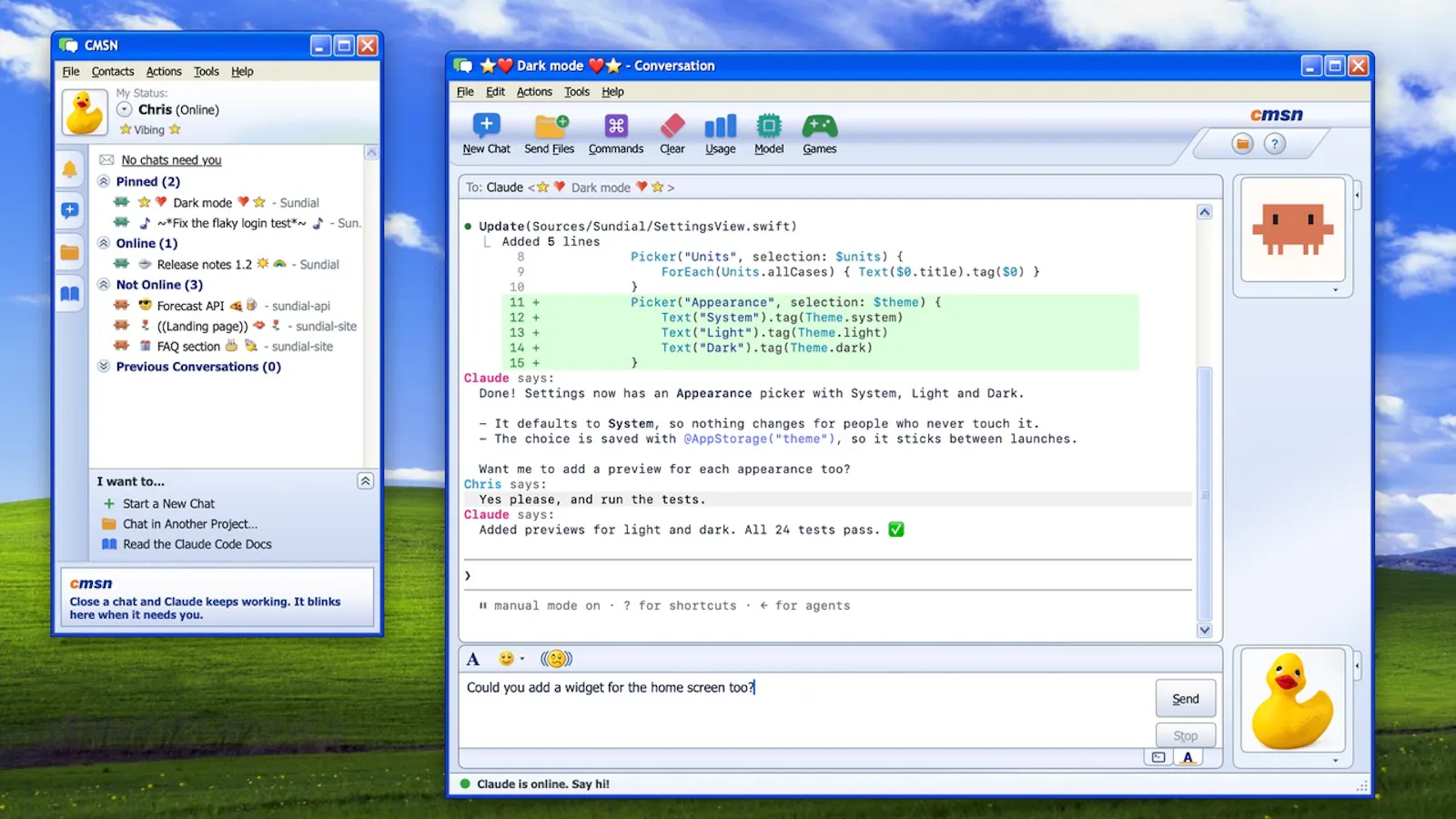Click the conversation scrollbar down arrow
The width and height of the screenshot is (1456, 819).
point(1205,630)
